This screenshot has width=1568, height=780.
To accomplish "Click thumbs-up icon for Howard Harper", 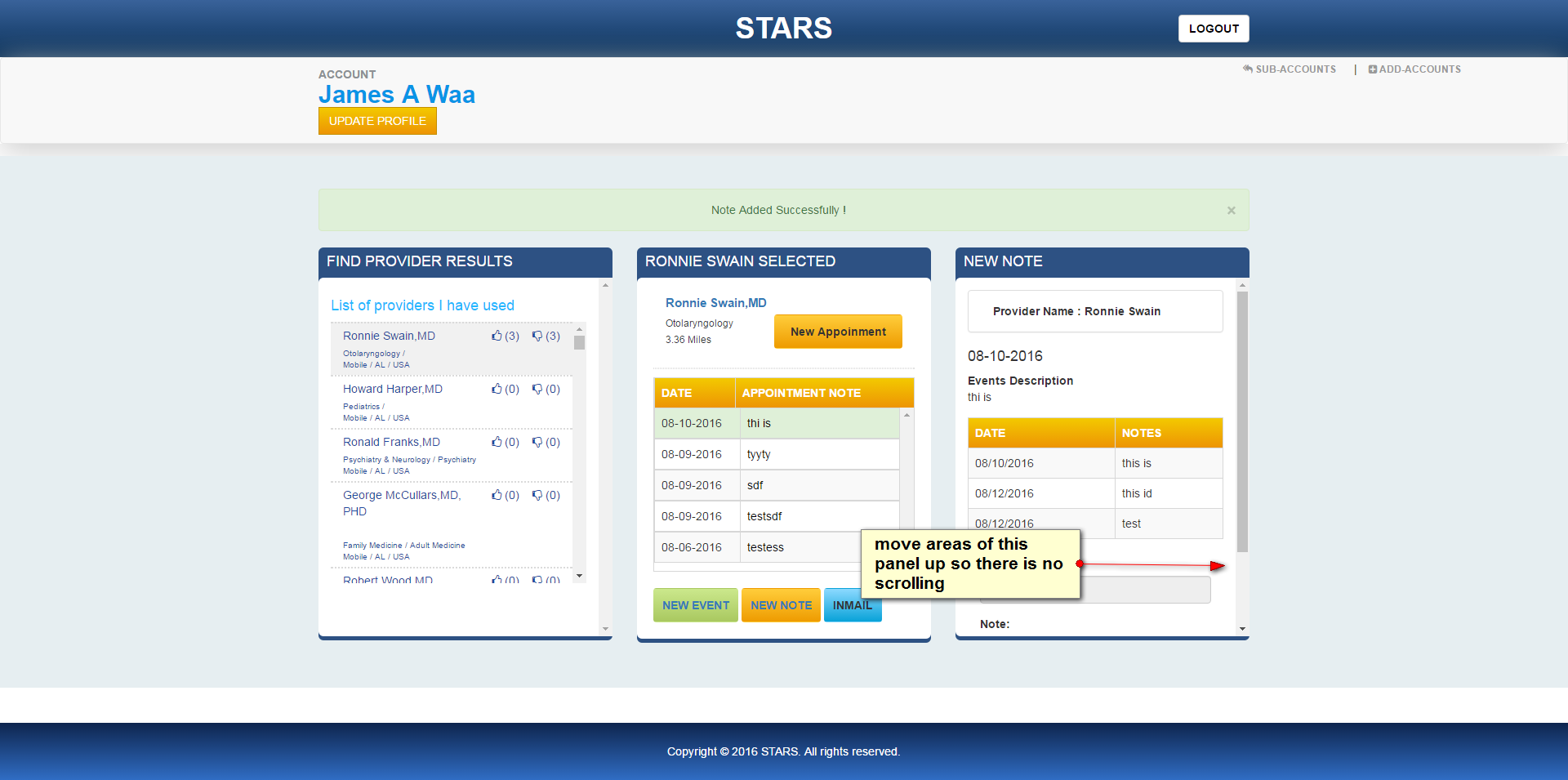I will (x=497, y=389).
